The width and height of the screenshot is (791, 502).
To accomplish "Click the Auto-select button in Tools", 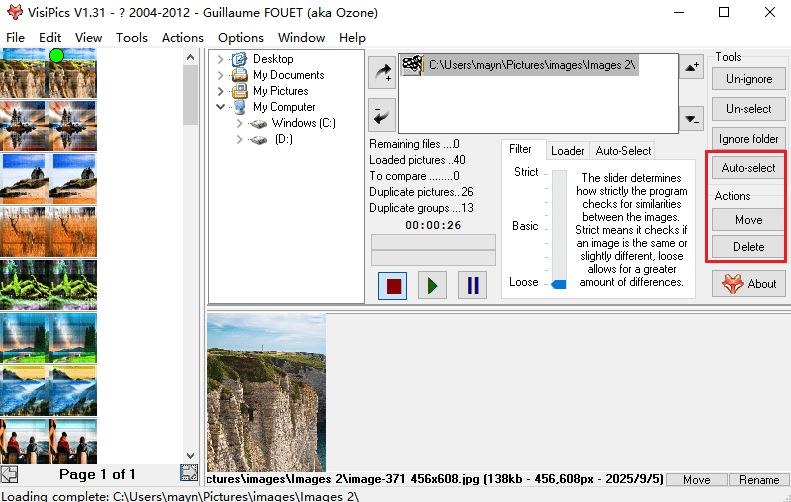I will coord(748,168).
